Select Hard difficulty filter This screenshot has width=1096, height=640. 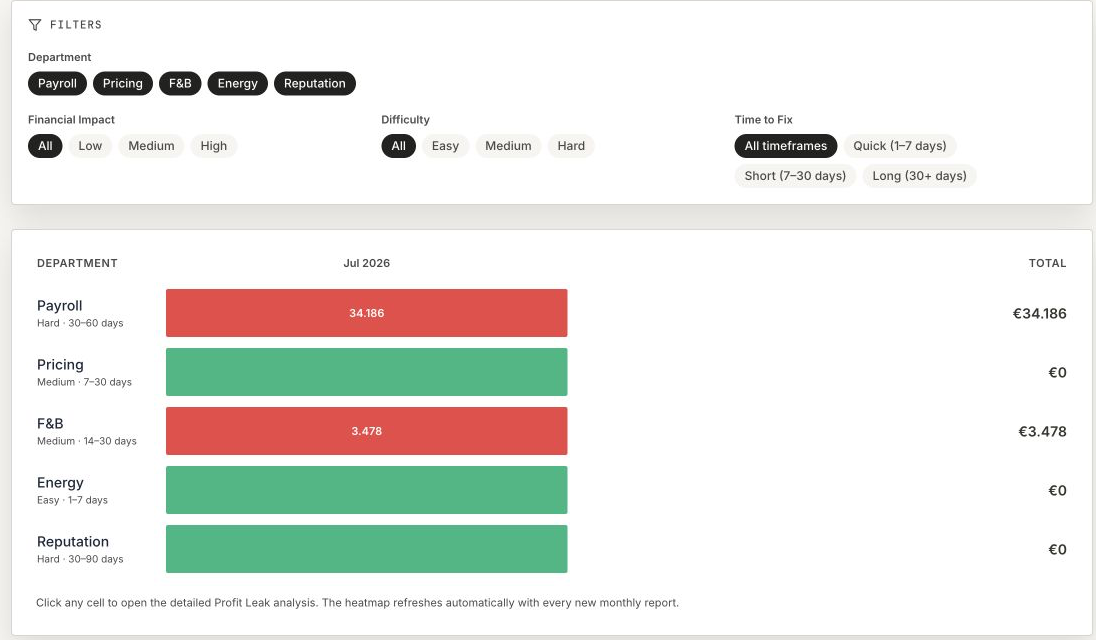(571, 146)
